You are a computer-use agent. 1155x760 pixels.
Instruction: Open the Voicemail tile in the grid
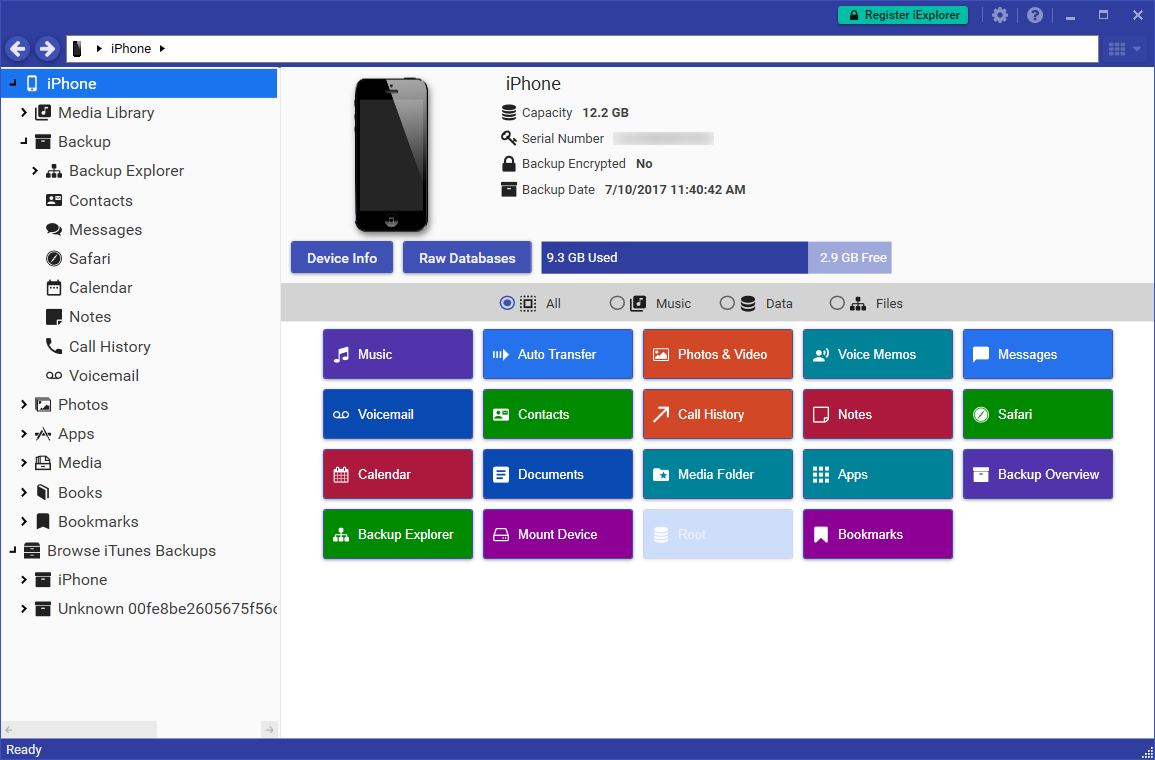(398, 414)
